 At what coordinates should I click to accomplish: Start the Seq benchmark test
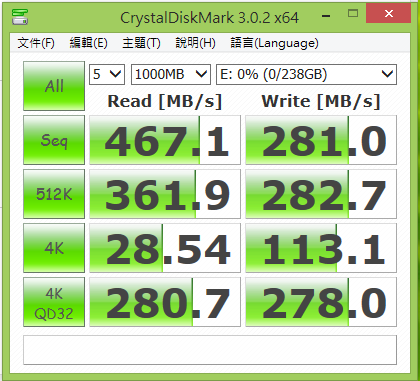(x=54, y=140)
